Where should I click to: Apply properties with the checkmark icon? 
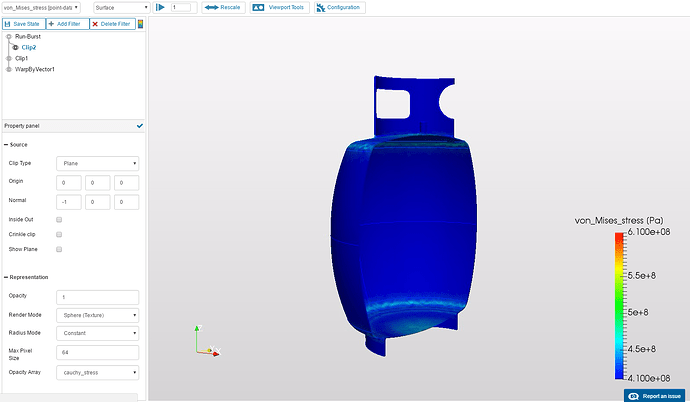coord(140,126)
